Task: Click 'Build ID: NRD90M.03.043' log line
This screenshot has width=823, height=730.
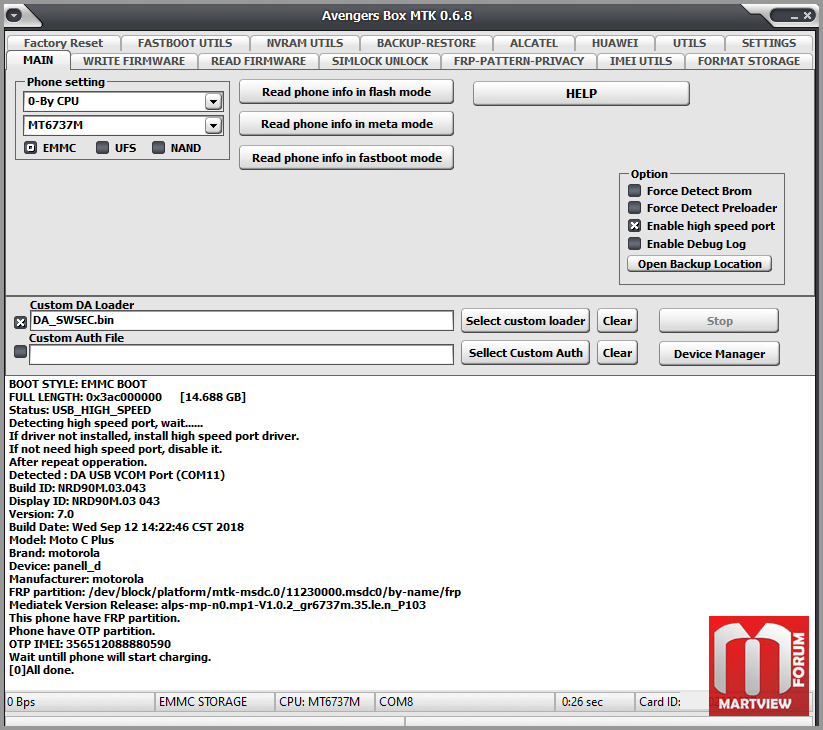Action: 77,488
